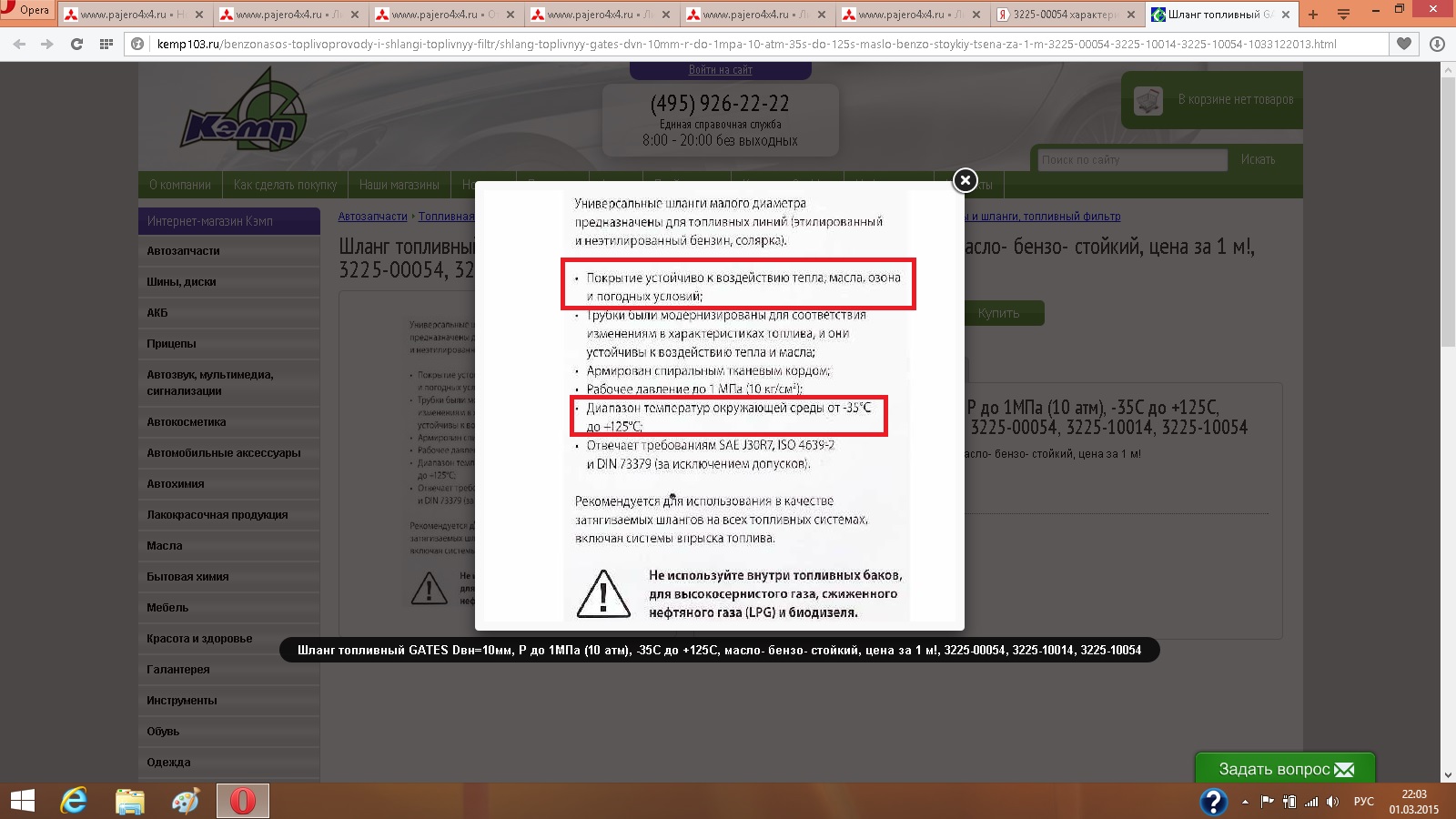This screenshot has height=819, width=1456.
Task: Open the 'Инструменты' sidebar category
Action: [229, 701]
